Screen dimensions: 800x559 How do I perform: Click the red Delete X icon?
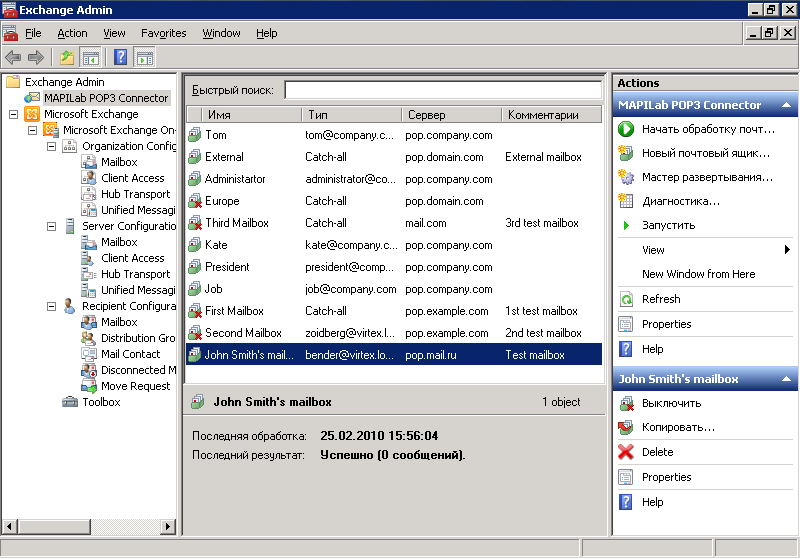(x=626, y=452)
